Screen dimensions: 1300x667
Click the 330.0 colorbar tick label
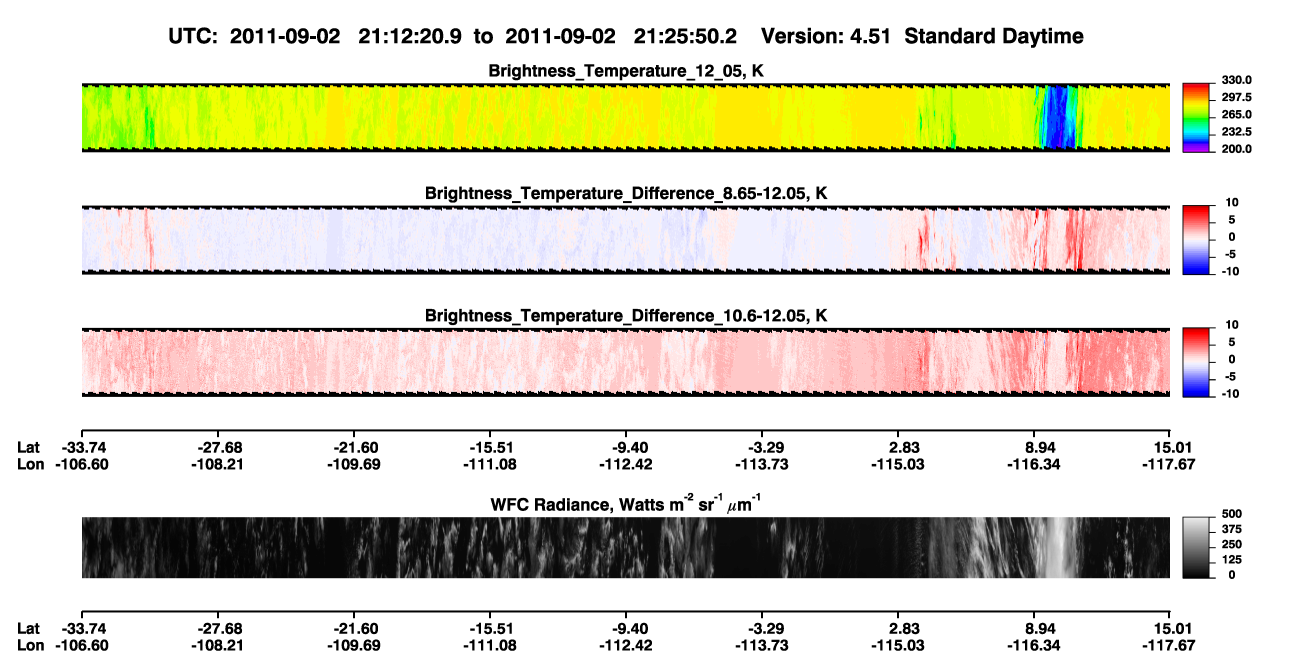click(1236, 80)
